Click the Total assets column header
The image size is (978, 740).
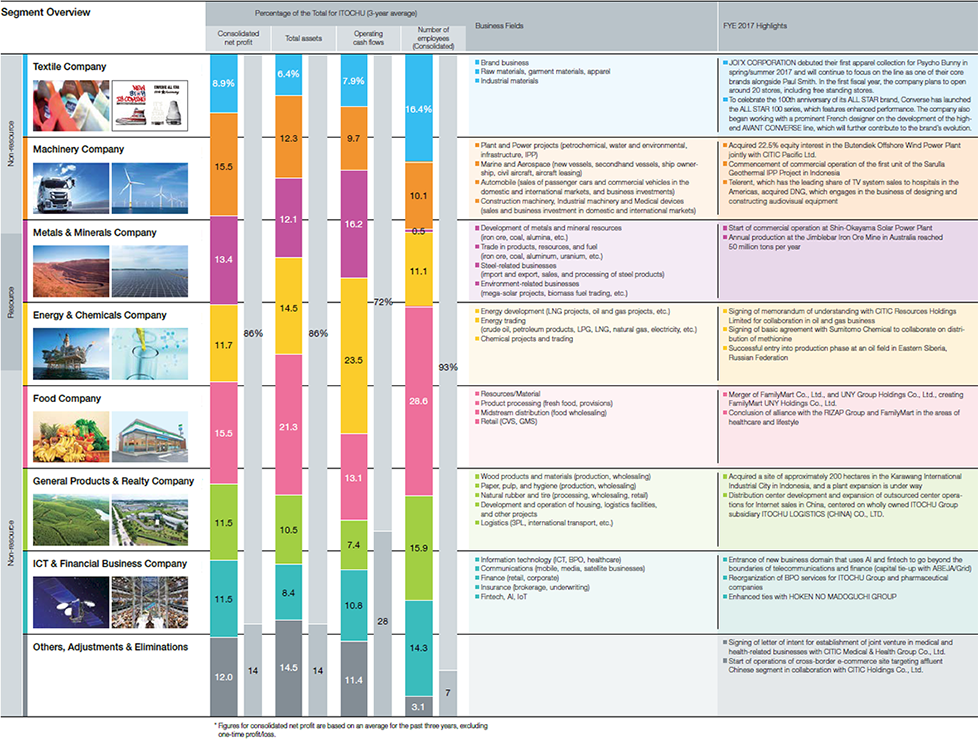pos(304,38)
